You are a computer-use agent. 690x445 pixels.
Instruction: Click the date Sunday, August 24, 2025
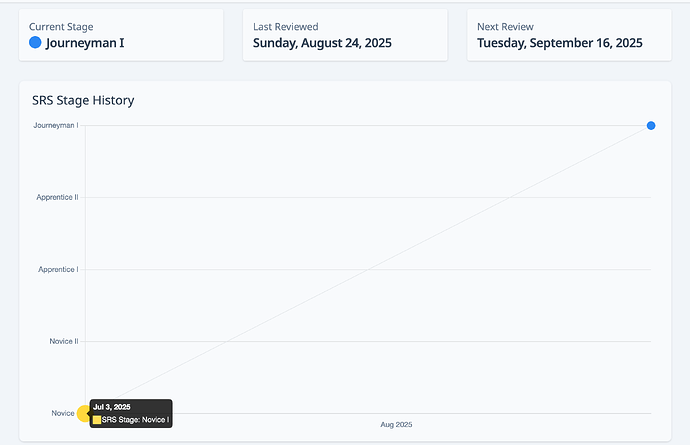tap(322, 43)
